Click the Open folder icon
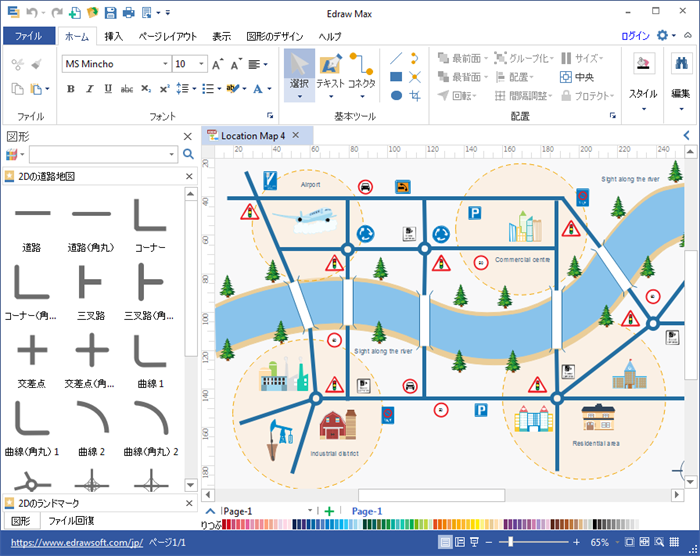The width and height of the screenshot is (700, 556). pyautogui.click(x=92, y=13)
